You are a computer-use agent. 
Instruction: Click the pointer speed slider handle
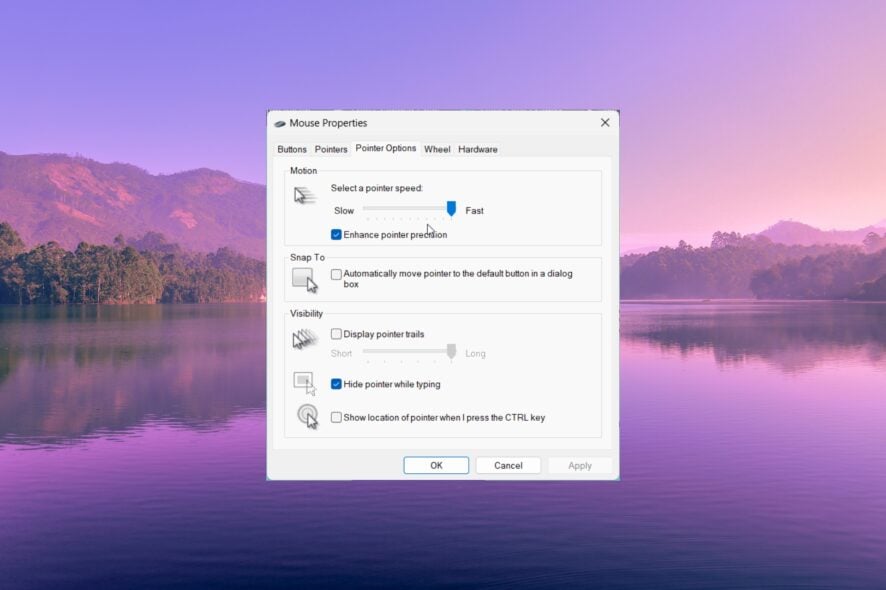(x=450, y=210)
